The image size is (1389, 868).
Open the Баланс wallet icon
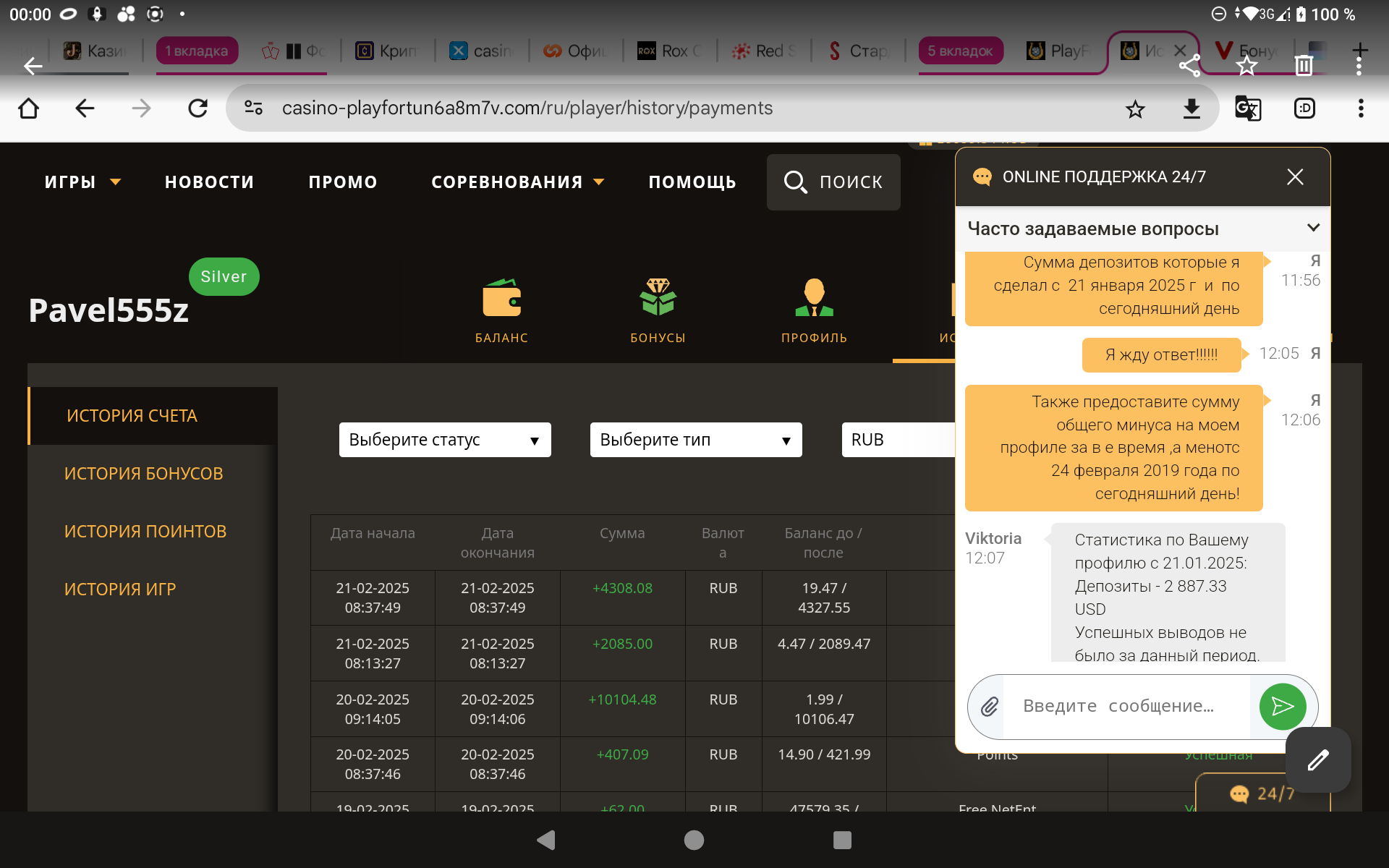pyautogui.click(x=501, y=298)
